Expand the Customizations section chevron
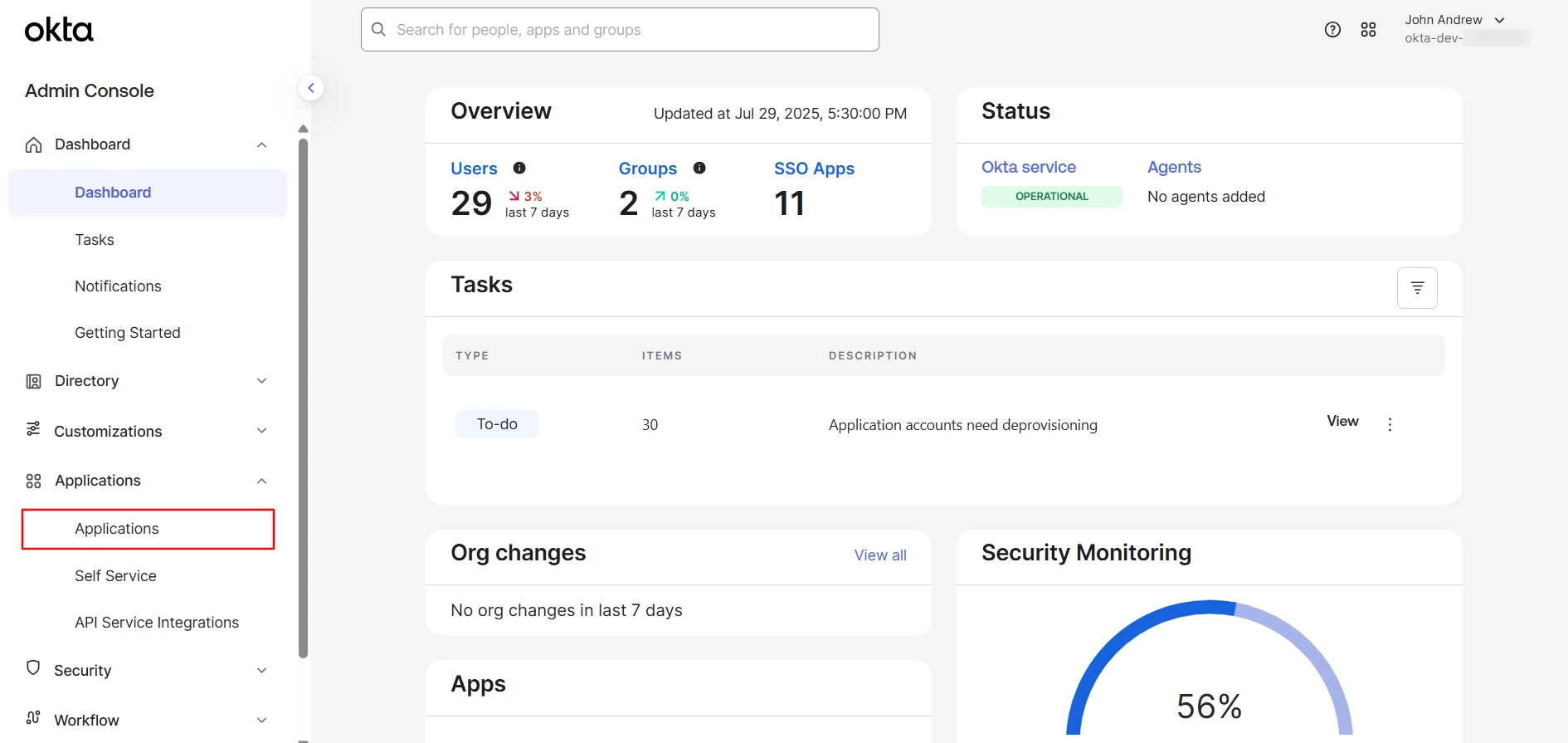This screenshot has height=743, width=1568. pos(261,431)
